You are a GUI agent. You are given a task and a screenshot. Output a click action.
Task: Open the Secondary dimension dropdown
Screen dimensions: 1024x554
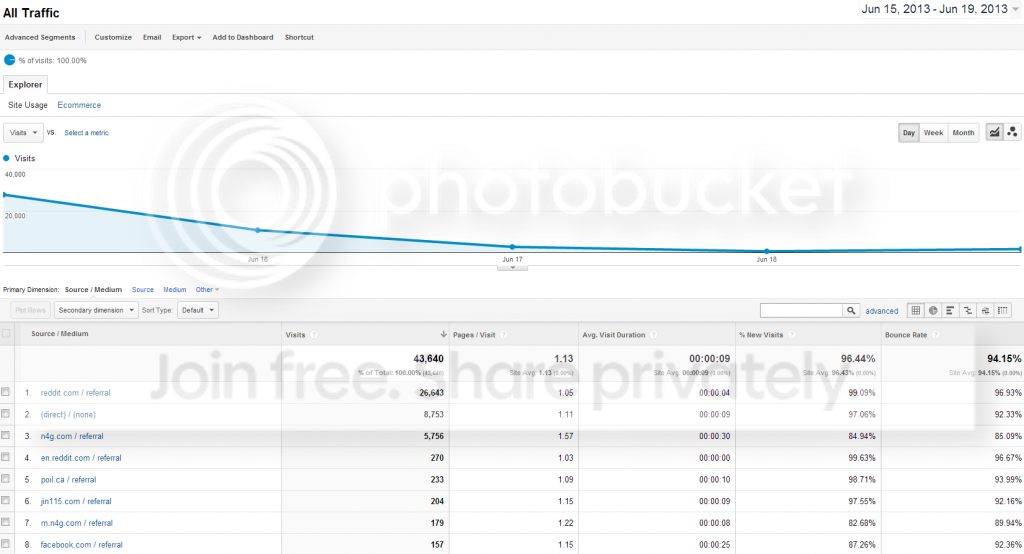tap(96, 310)
